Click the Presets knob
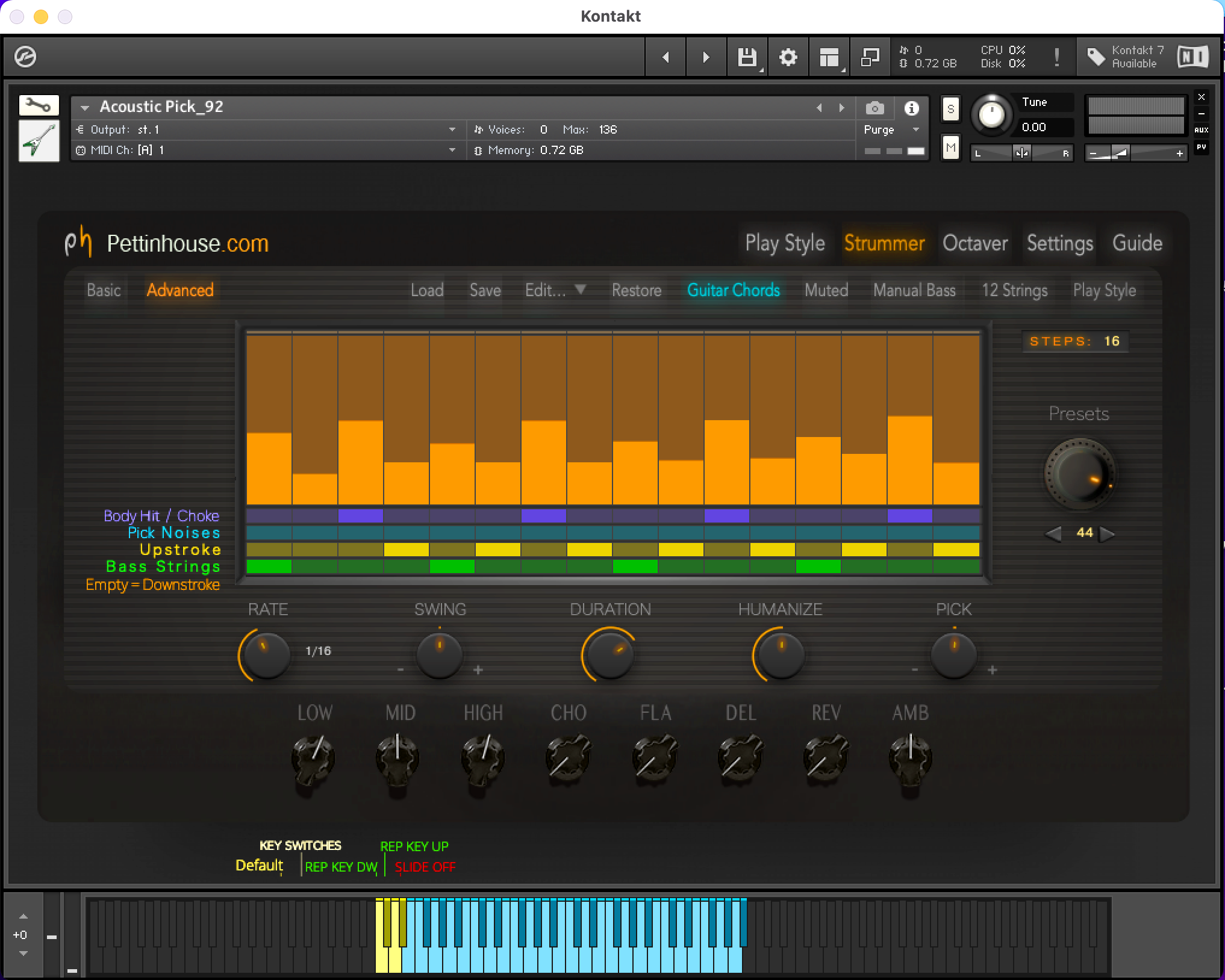 coord(1079,474)
